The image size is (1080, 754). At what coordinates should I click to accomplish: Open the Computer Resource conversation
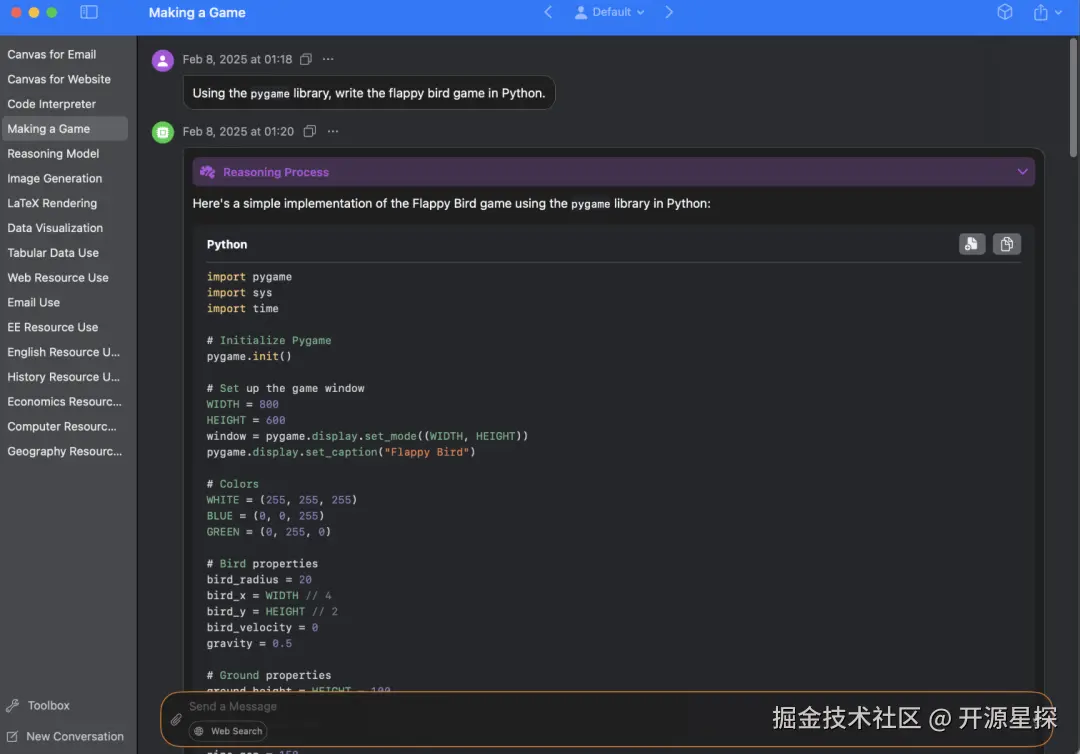64,426
